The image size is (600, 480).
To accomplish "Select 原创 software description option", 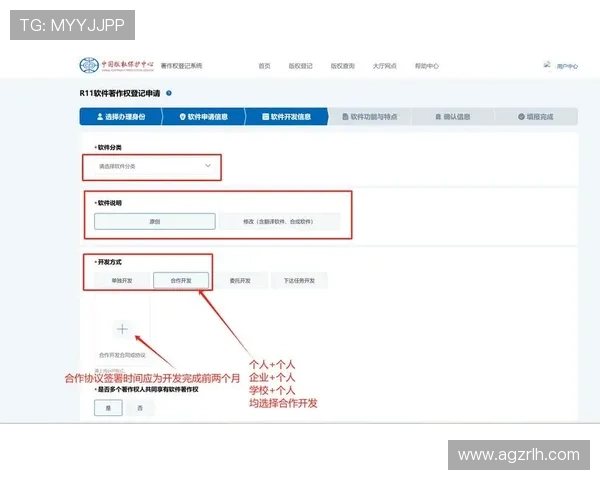I will click(x=155, y=221).
